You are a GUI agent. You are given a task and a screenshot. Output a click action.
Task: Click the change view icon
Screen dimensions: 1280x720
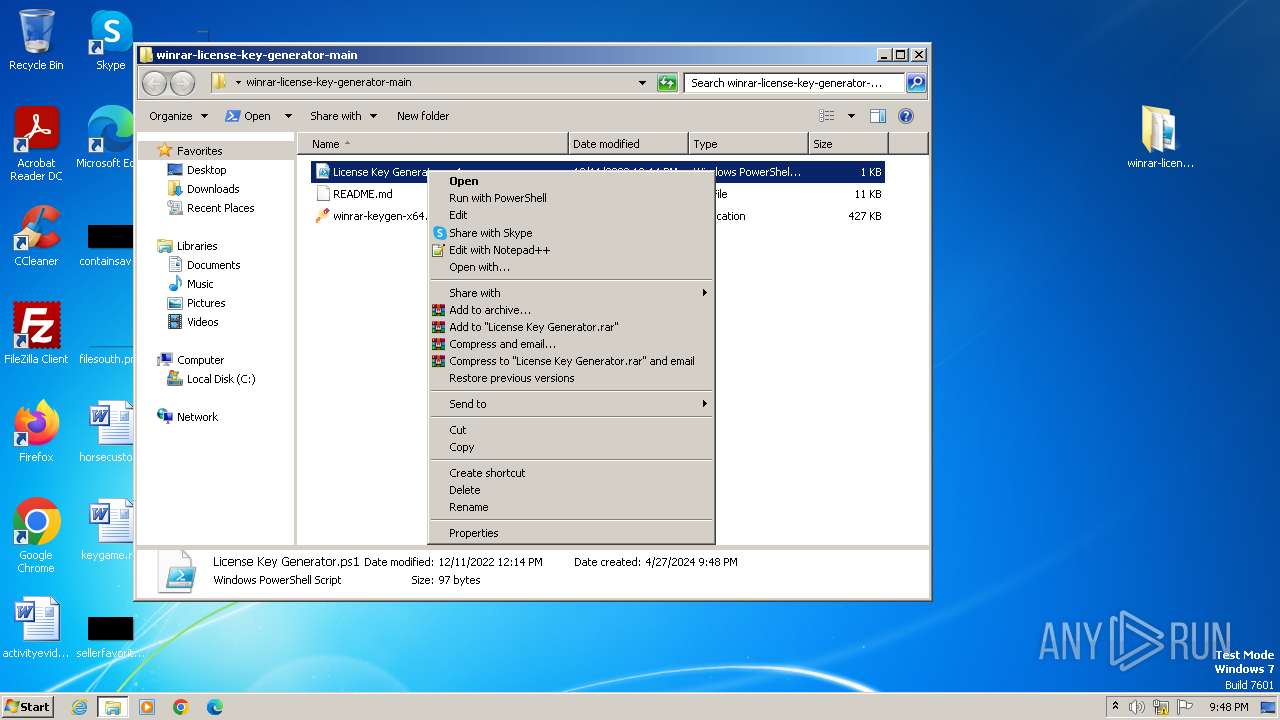click(827, 116)
